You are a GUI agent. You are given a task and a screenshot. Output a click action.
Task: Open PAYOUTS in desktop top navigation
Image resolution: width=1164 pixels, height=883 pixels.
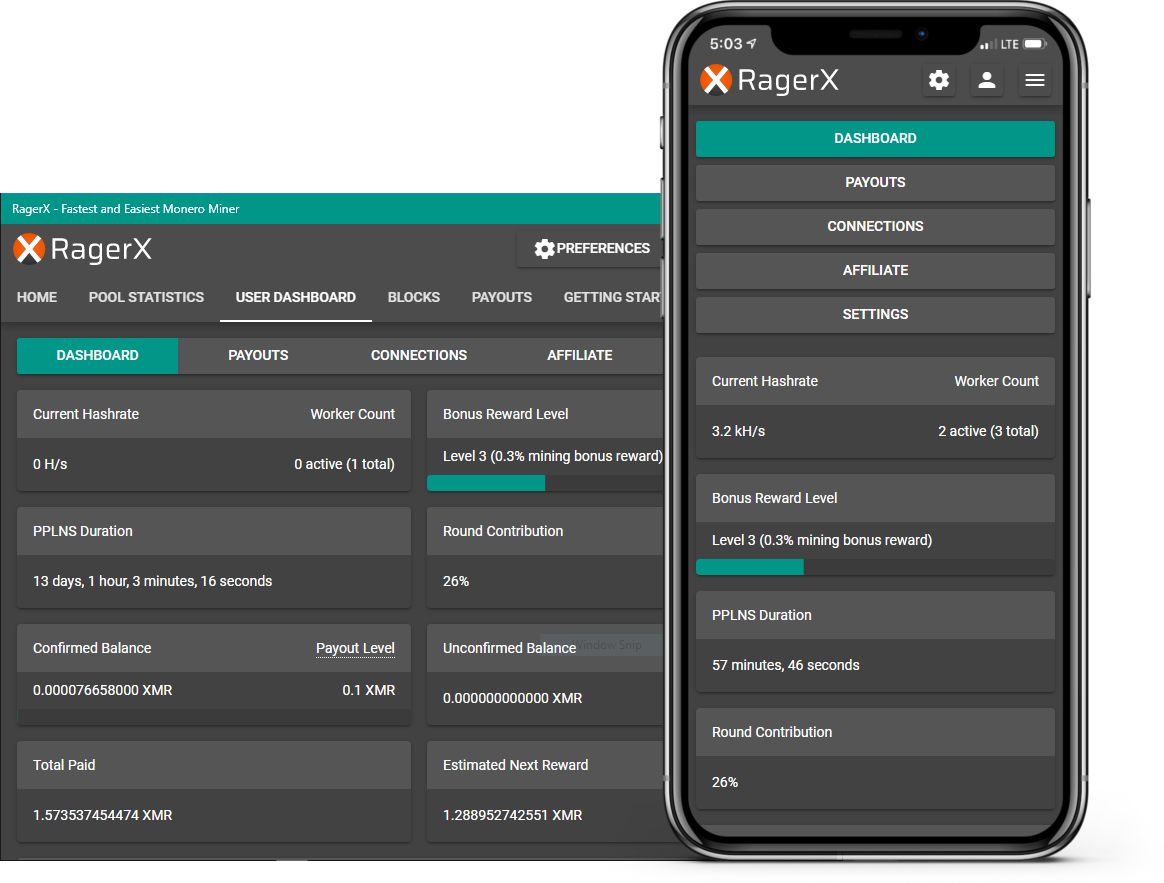click(502, 297)
